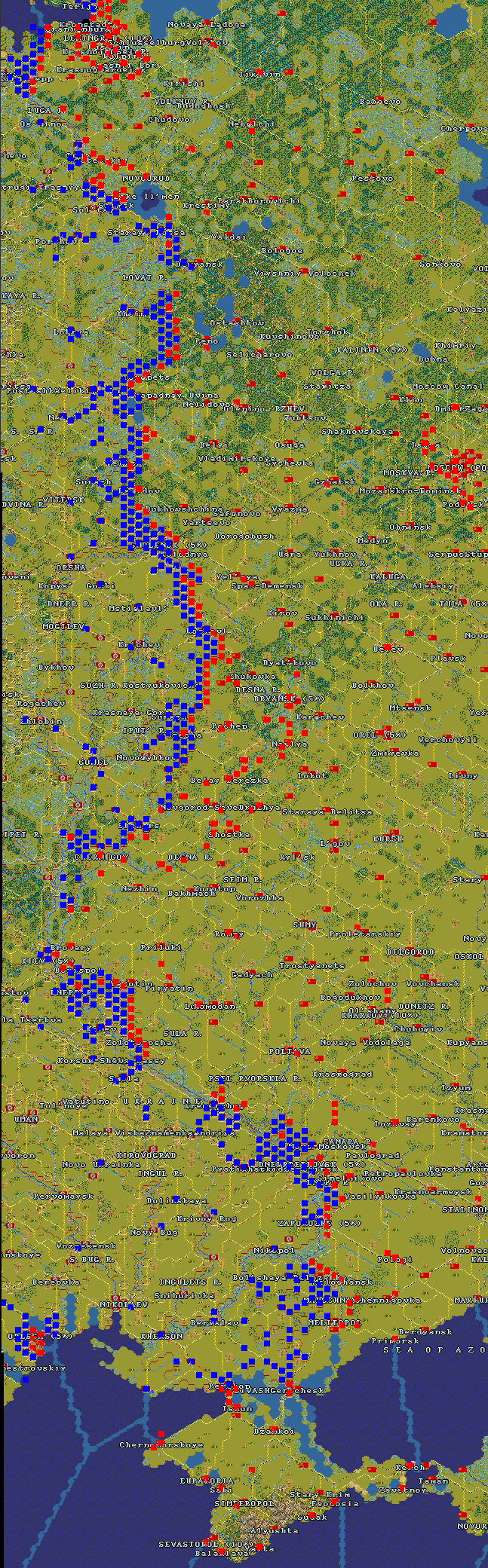Select the Dorogobuzh town label
The width and height of the screenshot is (488, 1568).
(x=244, y=536)
